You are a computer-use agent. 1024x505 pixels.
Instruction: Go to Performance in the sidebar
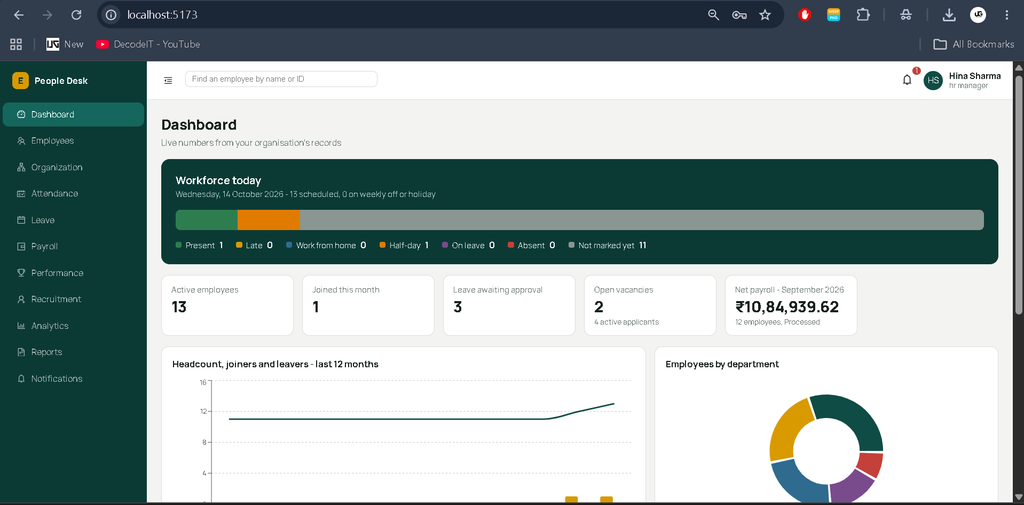coord(73,272)
